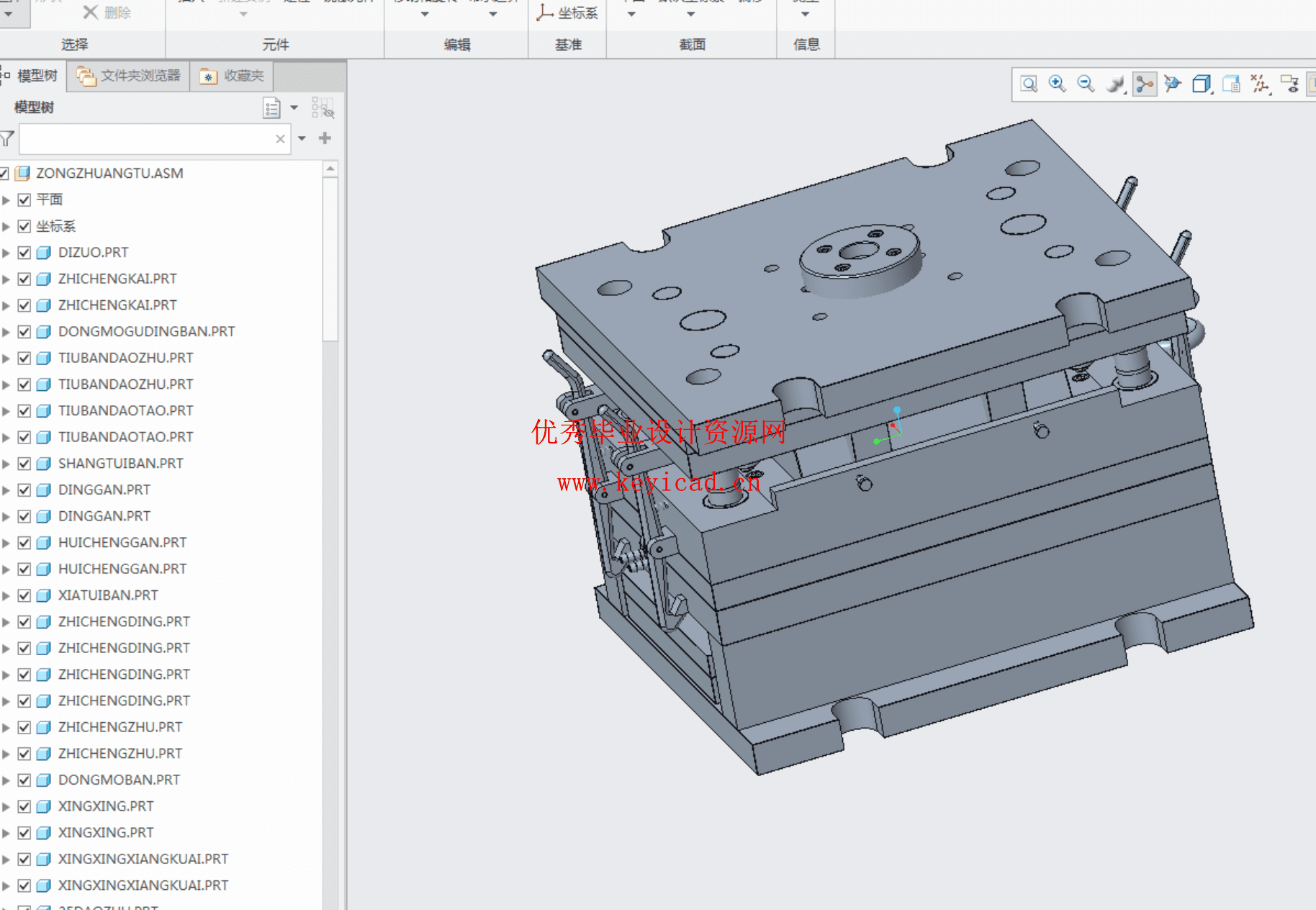
Task: Click the datum display filters icon
Action: (1260, 84)
